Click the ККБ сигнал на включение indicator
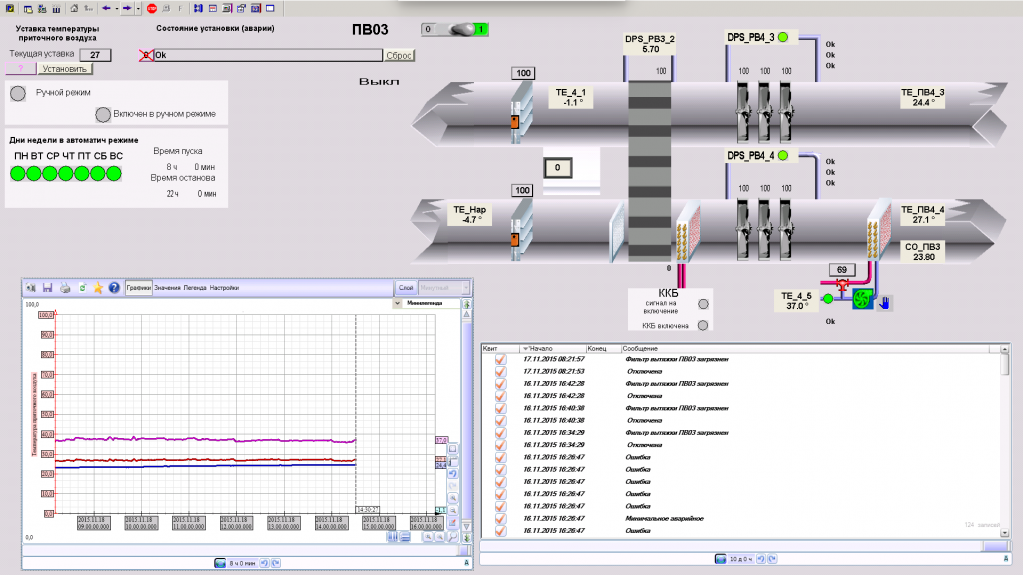The height and width of the screenshot is (575, 1023). click(703, 304)
